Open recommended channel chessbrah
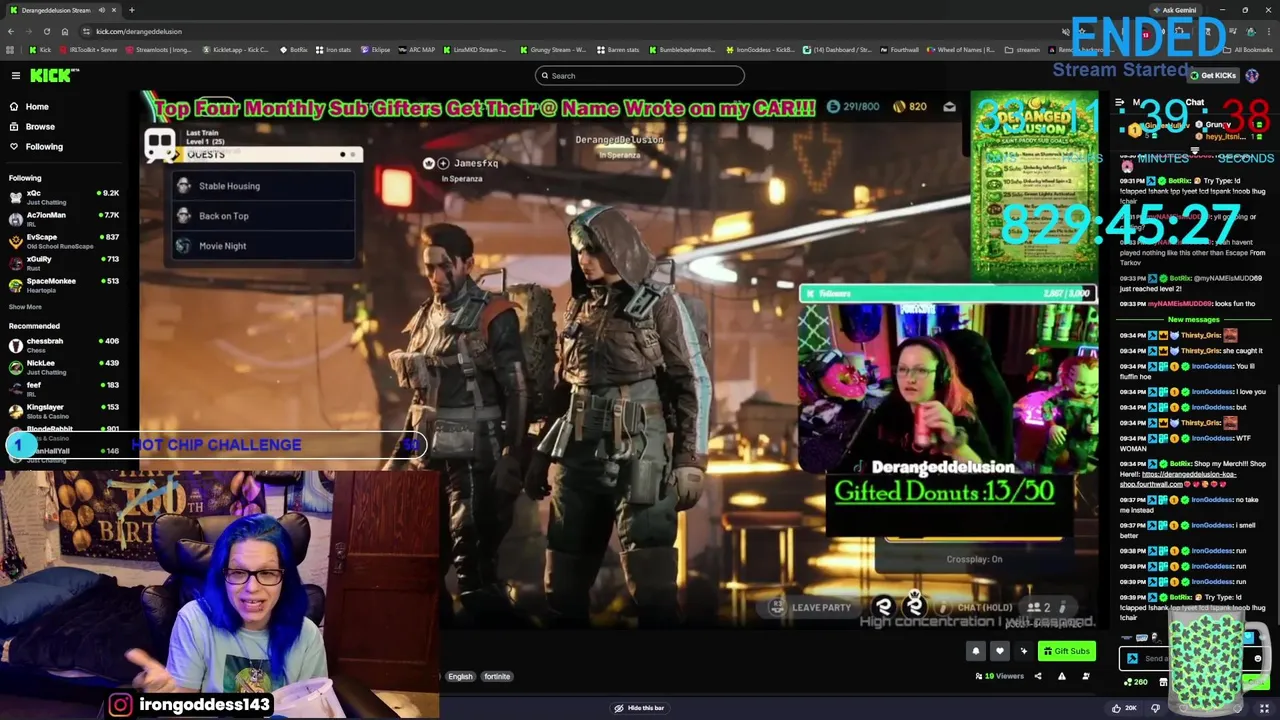Screen dimensions: 1280x720 point(65,345)
